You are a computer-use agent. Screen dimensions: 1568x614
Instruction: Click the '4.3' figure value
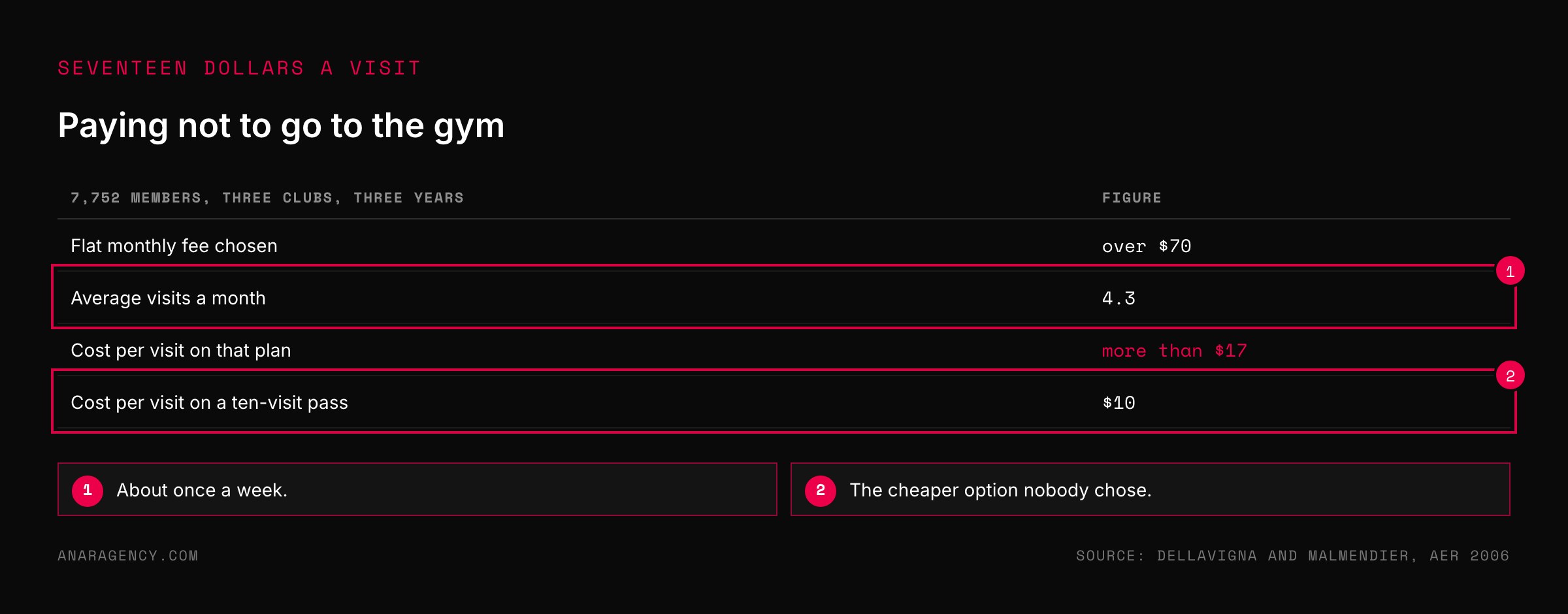pyautogui.click(x=1119, y=299)
